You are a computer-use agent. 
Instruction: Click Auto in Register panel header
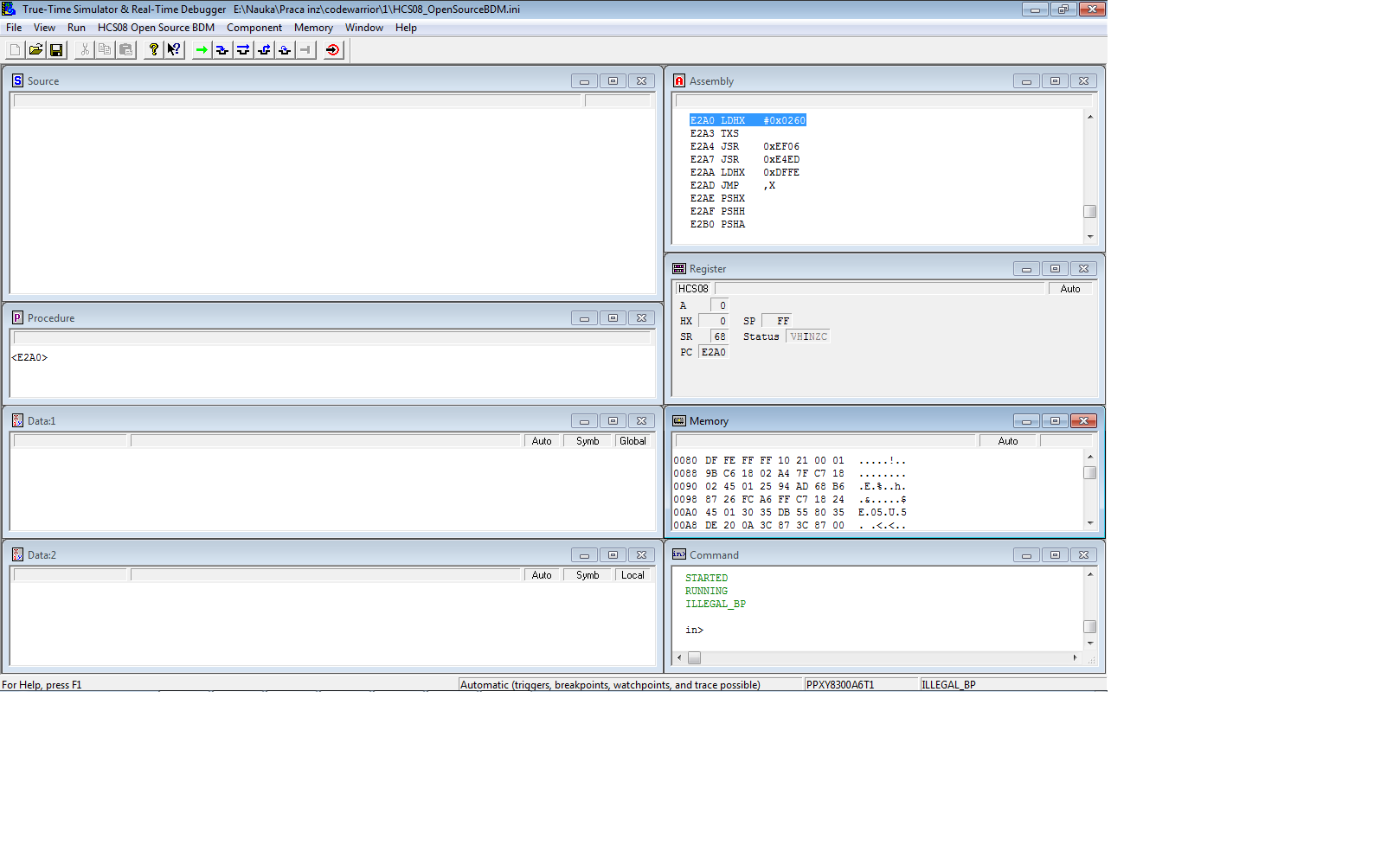click(x=1070, y=289)
